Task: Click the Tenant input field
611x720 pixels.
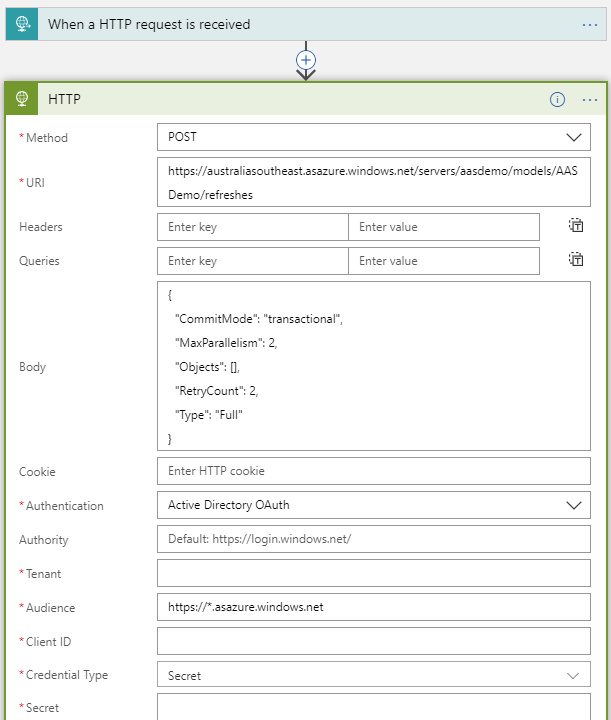Action: point(373,573)
